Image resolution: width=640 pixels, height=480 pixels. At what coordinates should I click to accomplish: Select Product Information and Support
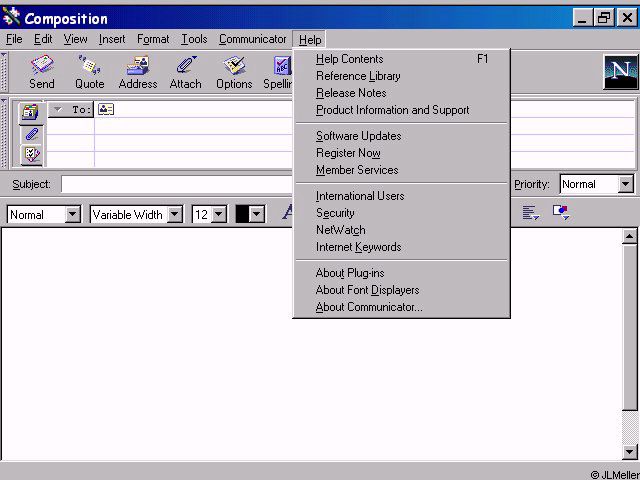(402, 110)
